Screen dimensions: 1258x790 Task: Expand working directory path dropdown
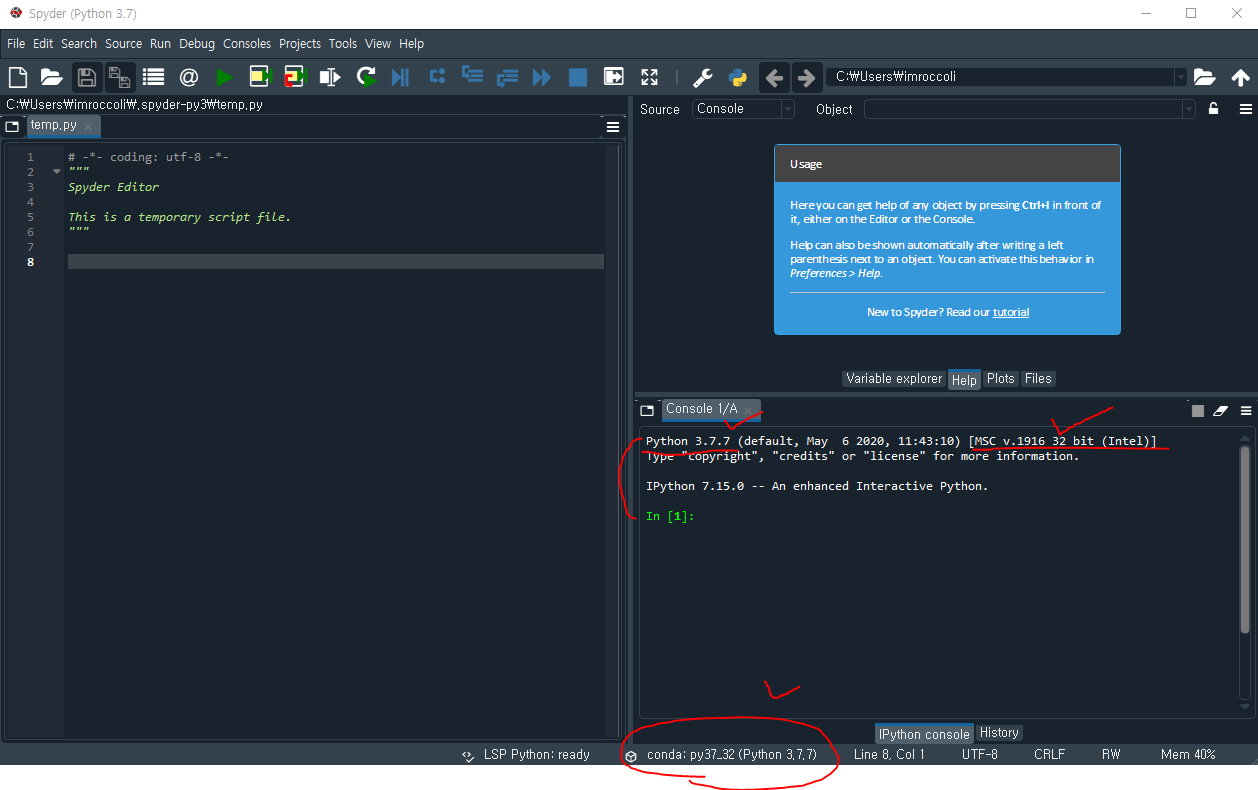1180,77
